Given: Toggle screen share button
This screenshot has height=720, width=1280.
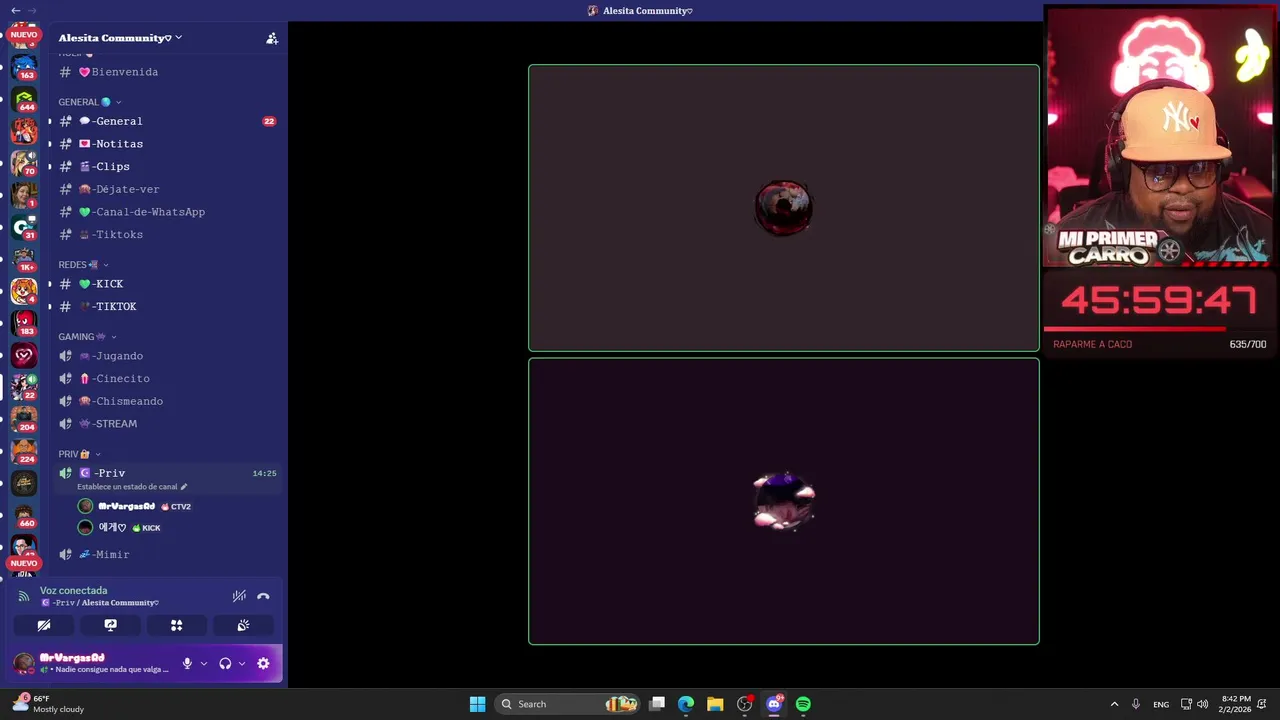Looking at the screenshot, I should point(110,625).
